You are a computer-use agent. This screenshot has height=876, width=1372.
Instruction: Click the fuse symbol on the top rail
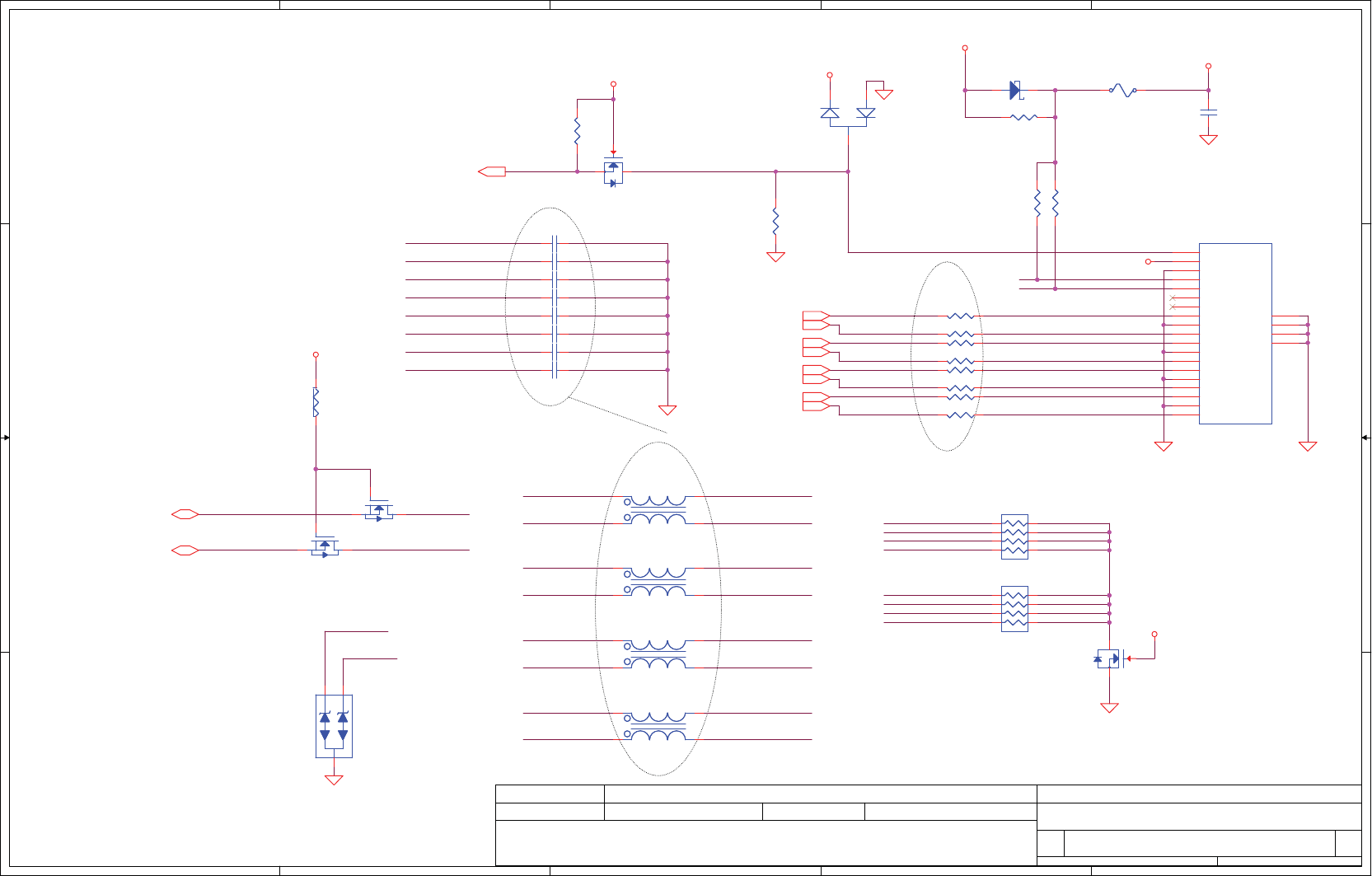tap(1122, 90)
